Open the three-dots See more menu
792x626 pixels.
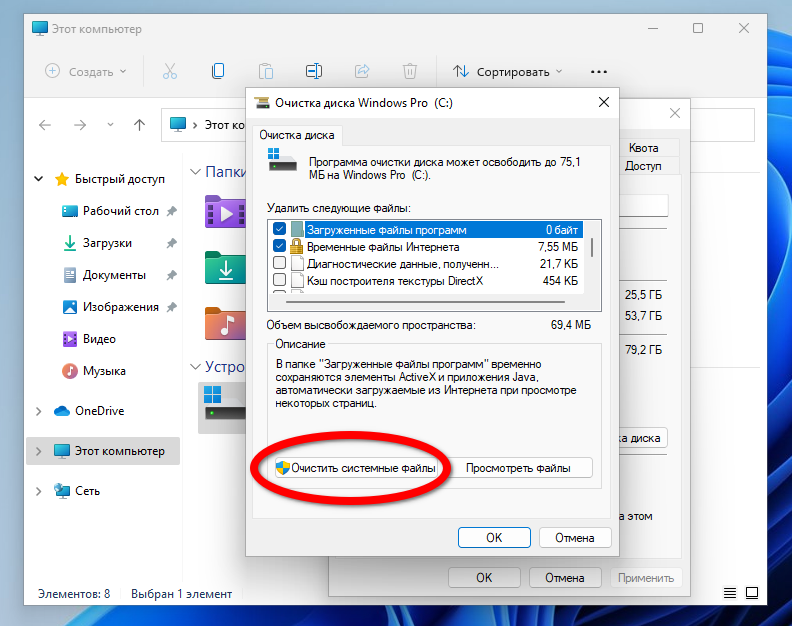(599, 72)
